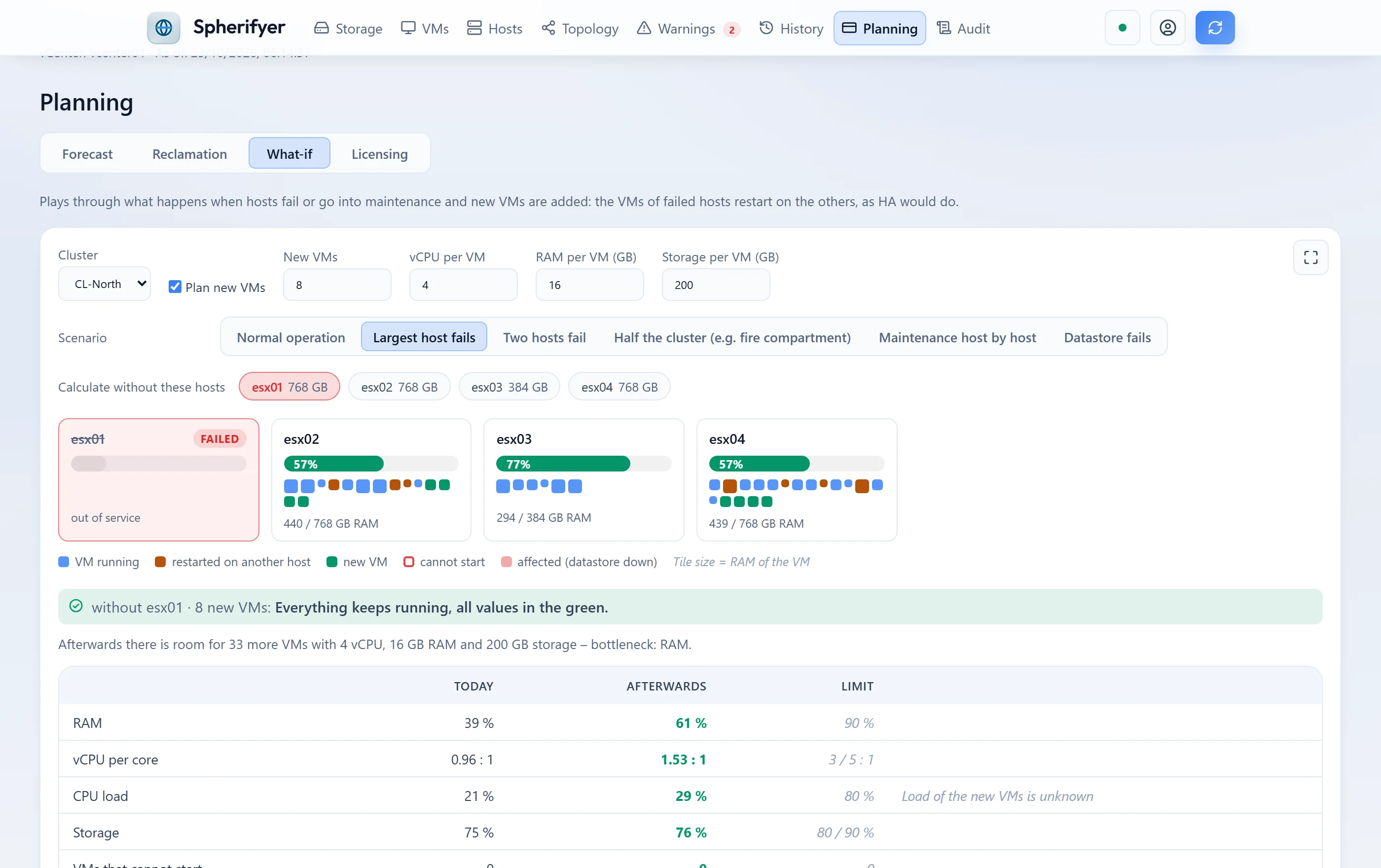Click the Warnings triangle icon
Image resolution: width=1381 pixels, height=868 pixels.
[x=644, y=28]
